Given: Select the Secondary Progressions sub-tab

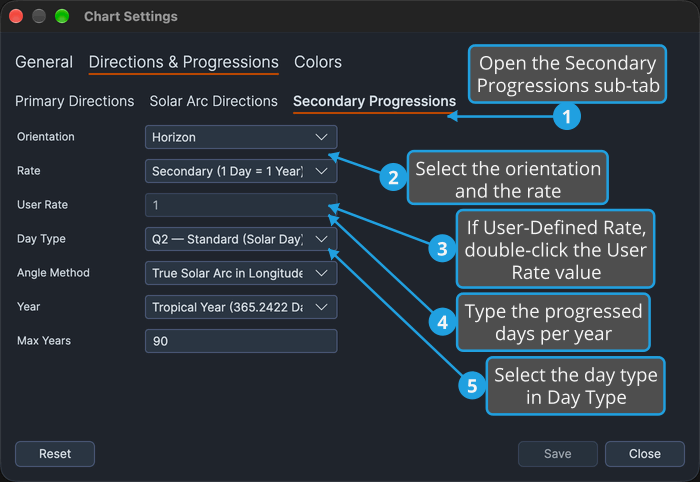Looking at the screenshot, I should pos(375,101).
